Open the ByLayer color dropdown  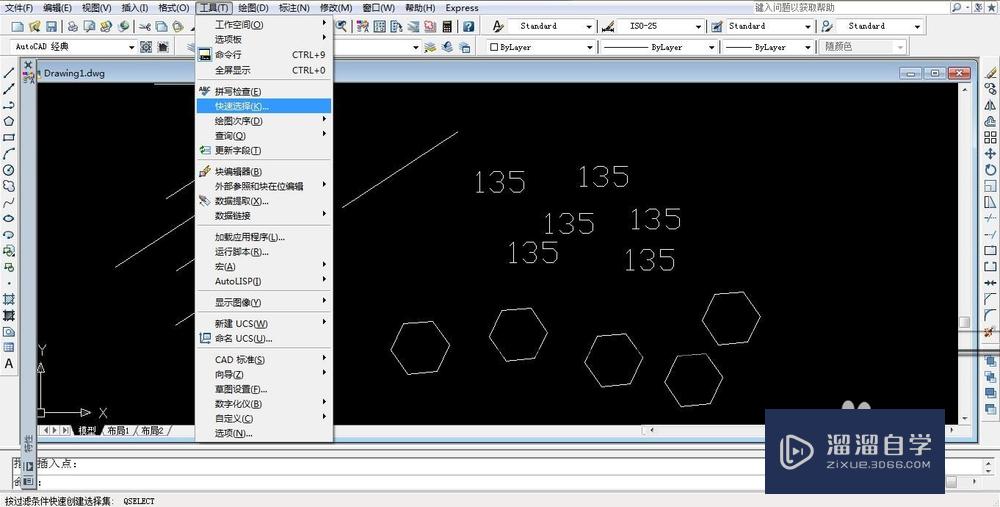pyautogui.click(x=589, y=47)
